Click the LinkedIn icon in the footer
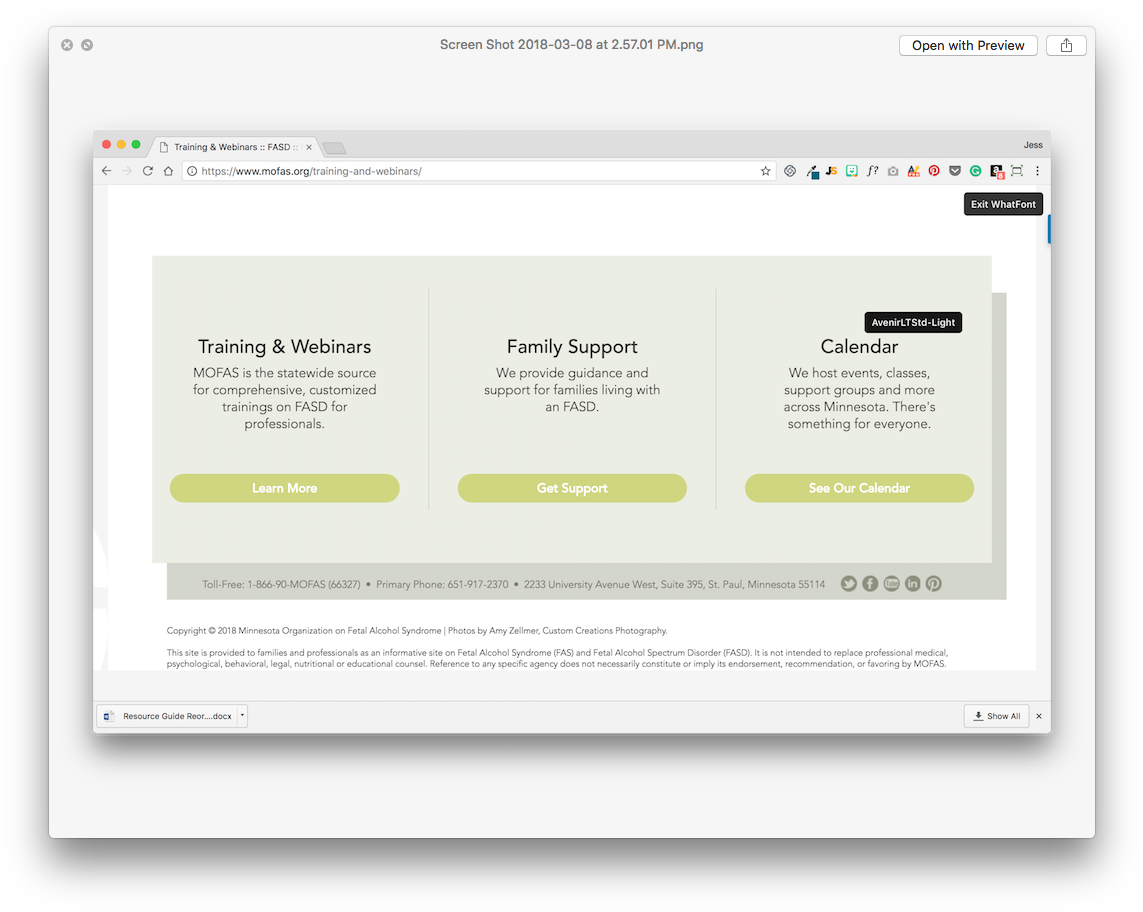Image resolution: width=1143 pixels, height=912 pixels. [x=912, y=583]
